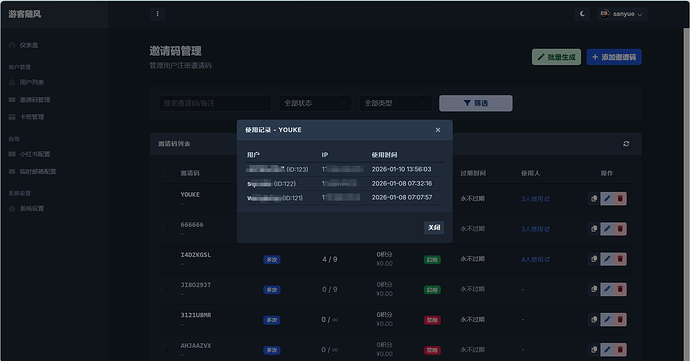Image resolution: width=690 pixels, height=361 pixels.
Task: Click the 游客随风 site title
Action: click(25, 14)
